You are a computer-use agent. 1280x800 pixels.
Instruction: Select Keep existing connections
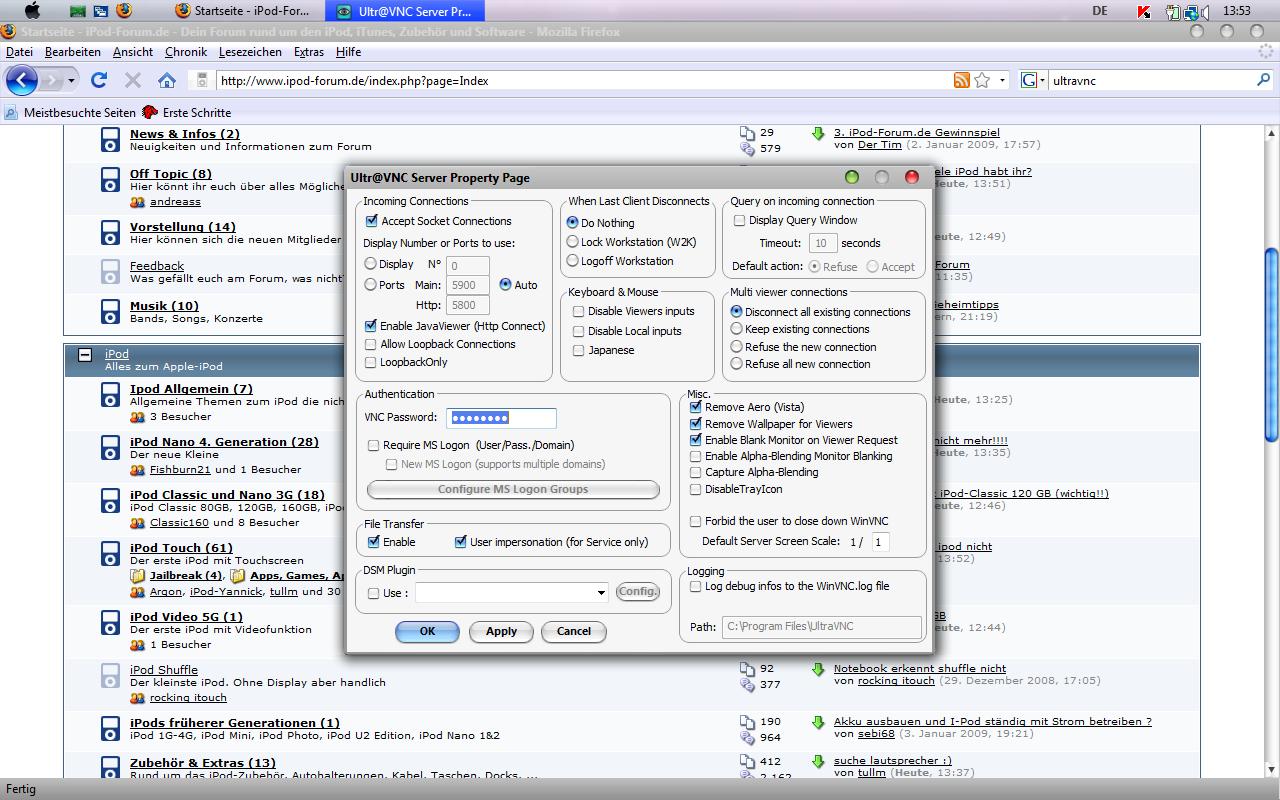click(737, 329)
